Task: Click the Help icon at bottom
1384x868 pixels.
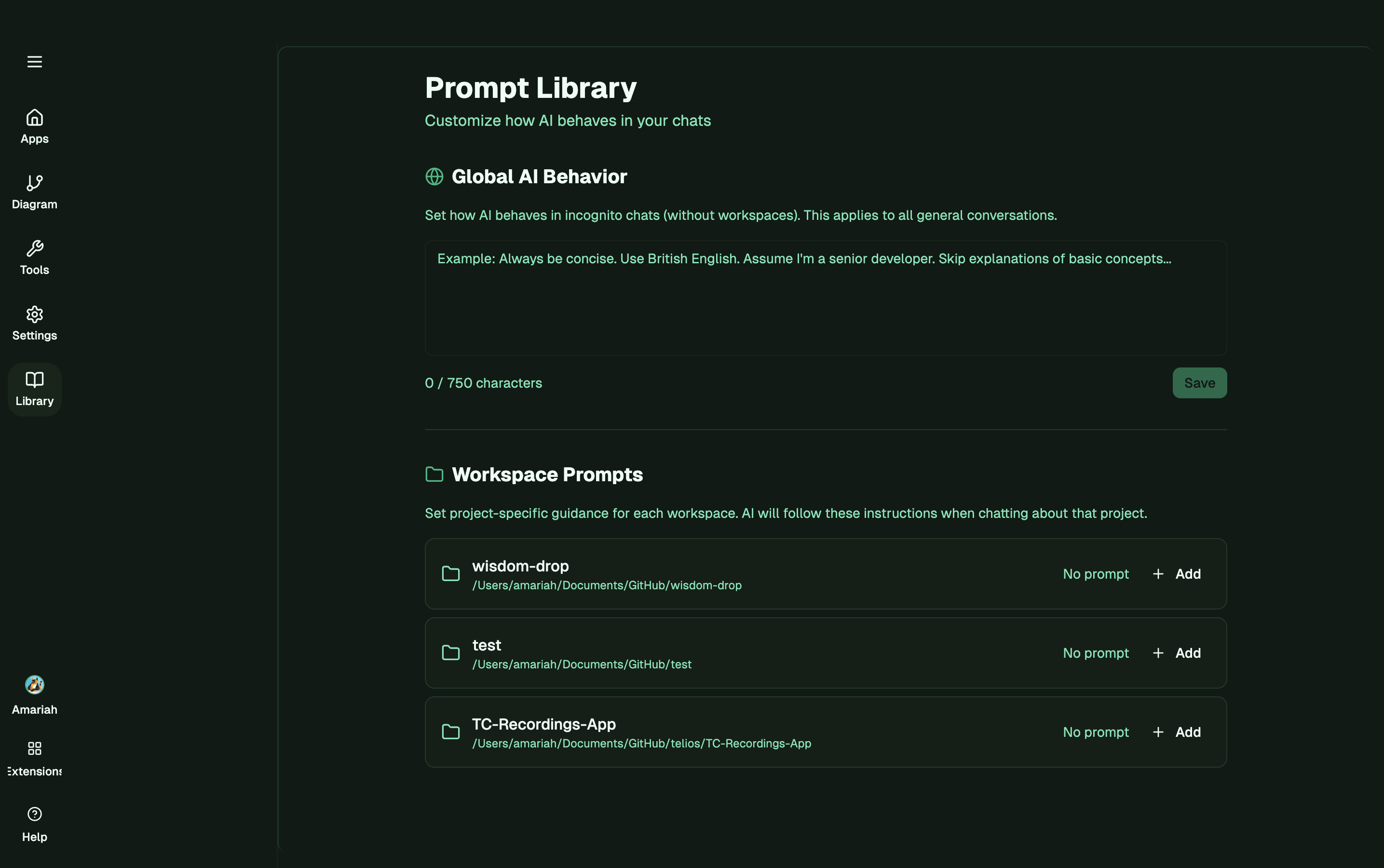Action: click(x=34, y=814)
